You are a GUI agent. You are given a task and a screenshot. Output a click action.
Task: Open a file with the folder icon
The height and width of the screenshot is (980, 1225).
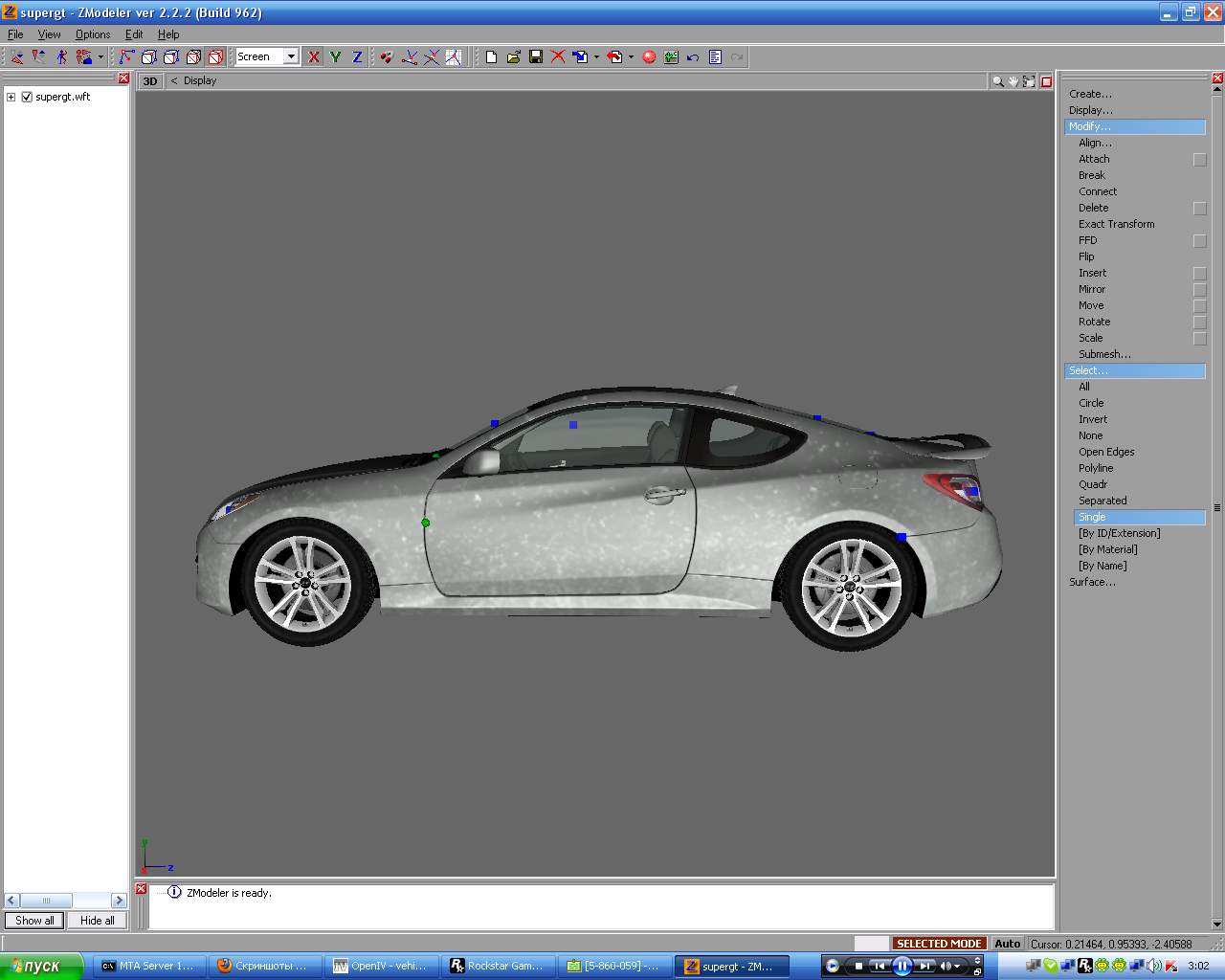(514, 57)
